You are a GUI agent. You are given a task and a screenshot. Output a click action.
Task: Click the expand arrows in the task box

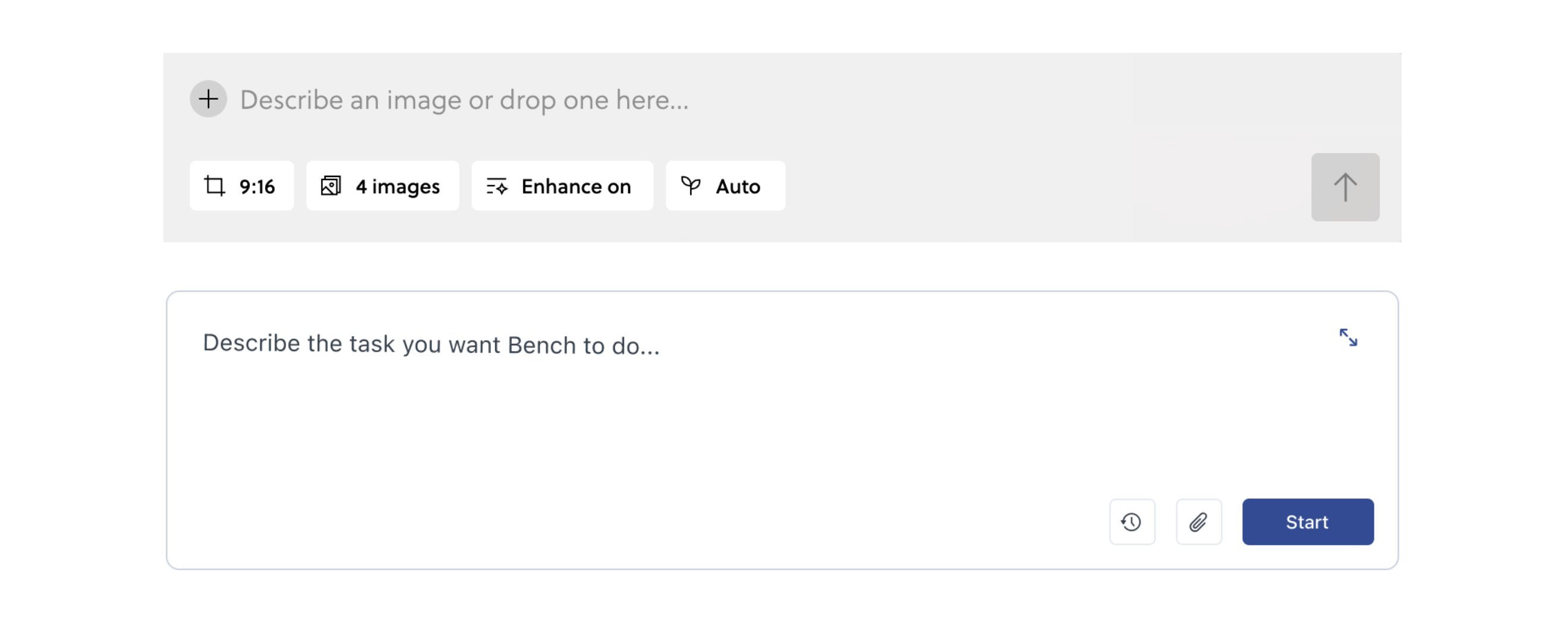1348,337
